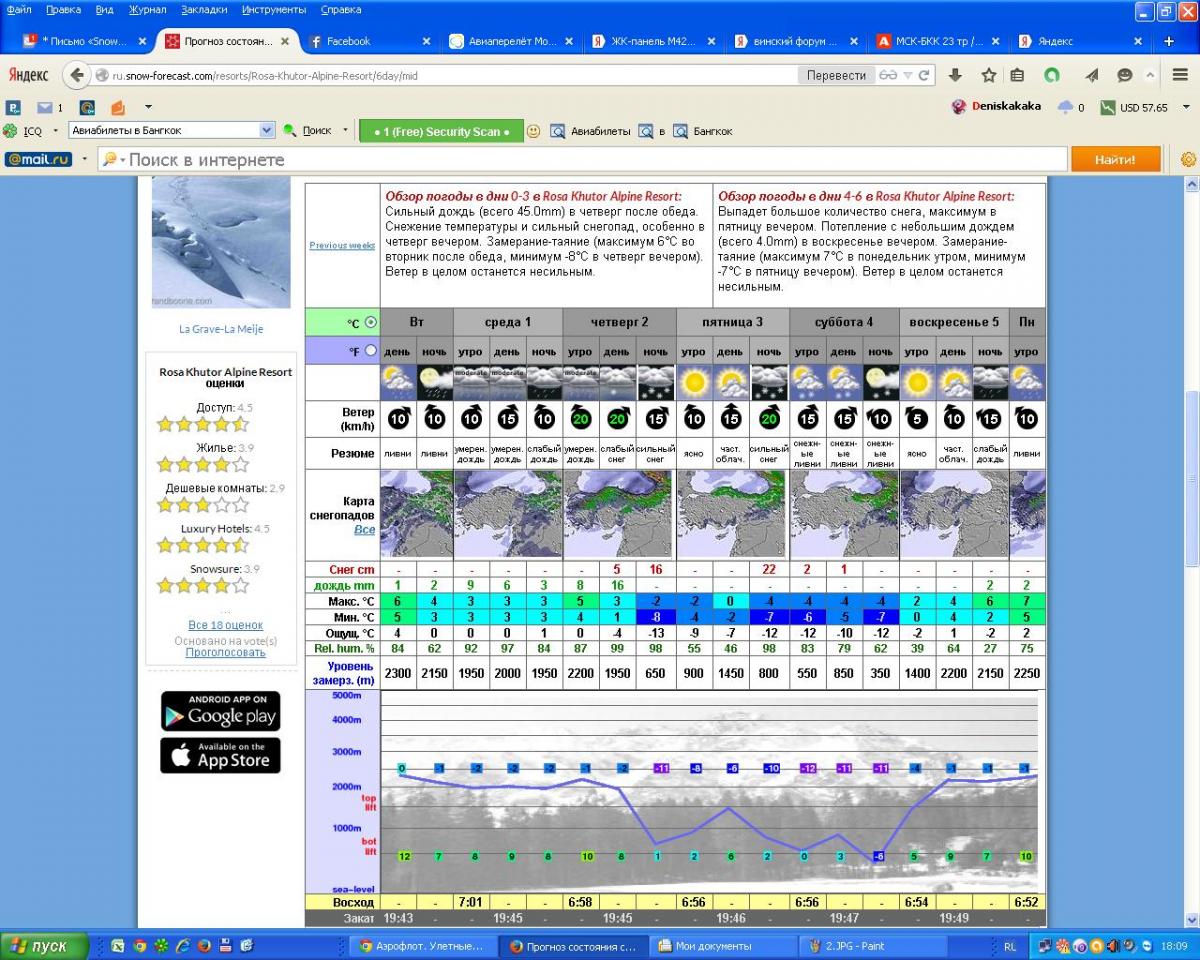Click the reader-view glasses icon in the address bar

coord(888,75)
